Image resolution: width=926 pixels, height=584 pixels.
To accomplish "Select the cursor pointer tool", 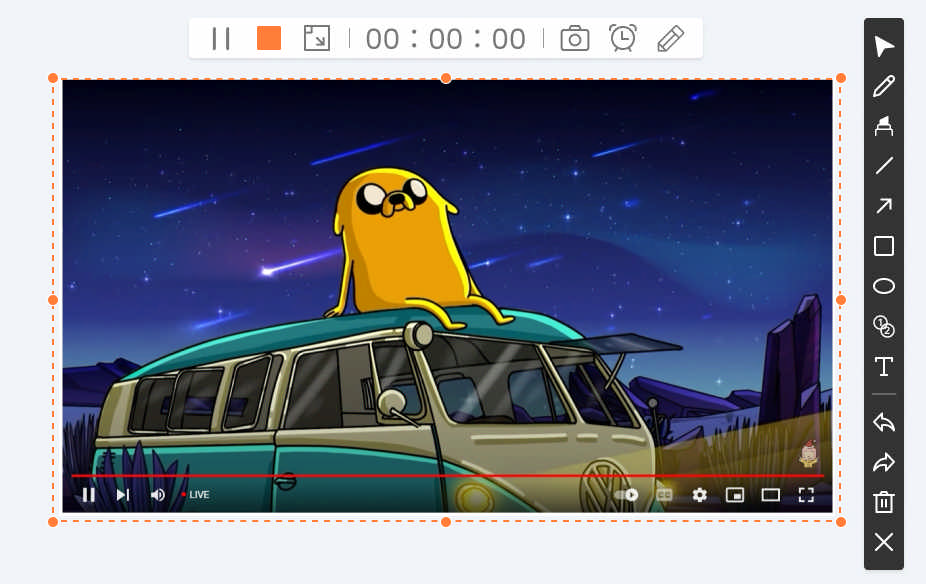I will point(884,47).
